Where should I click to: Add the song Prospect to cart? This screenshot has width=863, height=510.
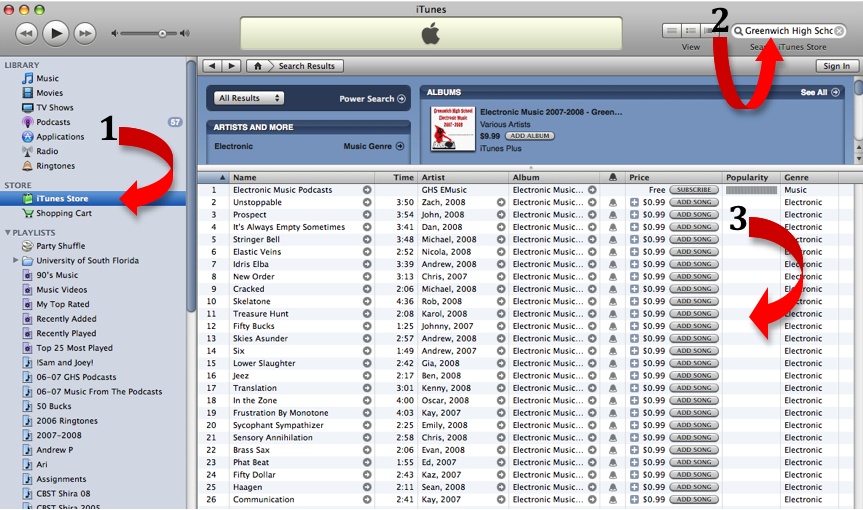pos(693,215)
